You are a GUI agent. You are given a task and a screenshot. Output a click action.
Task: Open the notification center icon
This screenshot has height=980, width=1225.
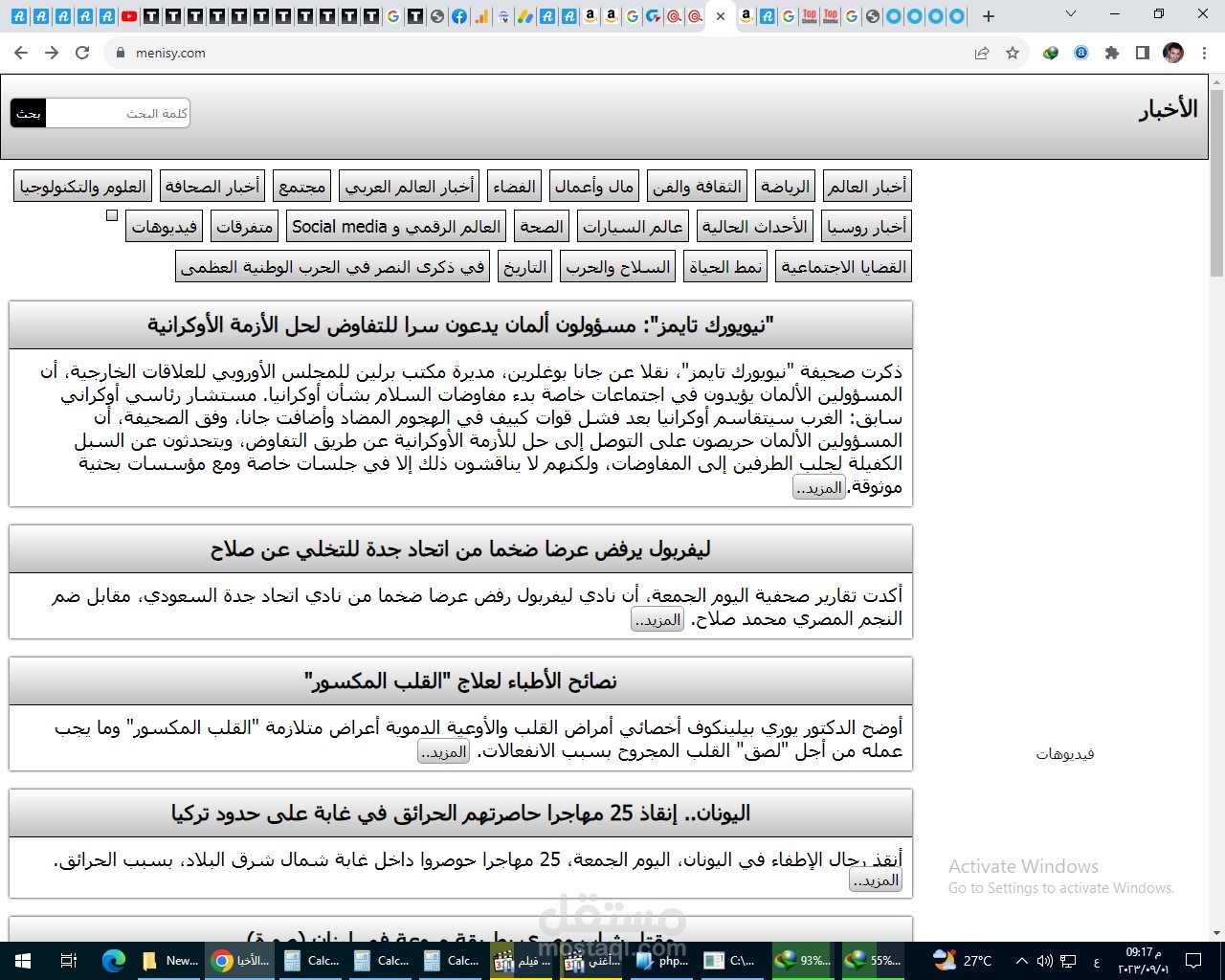[x=1193, y=961]
